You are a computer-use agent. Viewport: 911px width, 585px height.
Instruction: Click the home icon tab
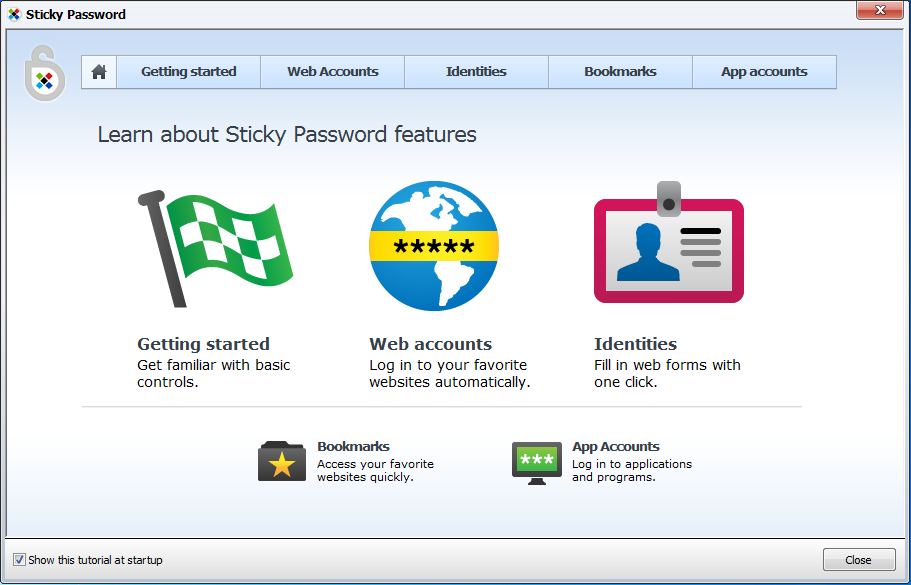[99, 72]
